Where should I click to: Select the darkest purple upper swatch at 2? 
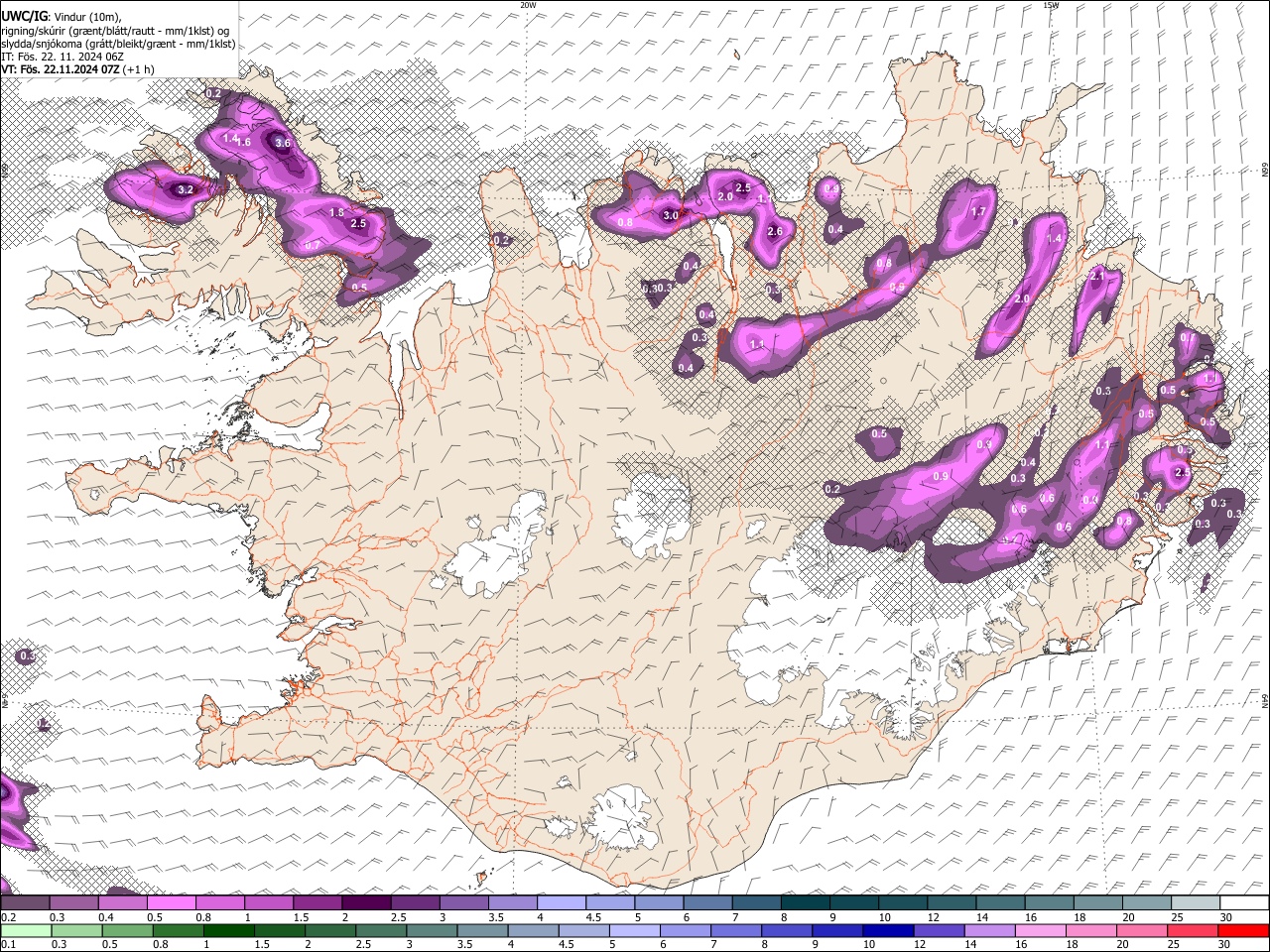click(x=366, y=903)
